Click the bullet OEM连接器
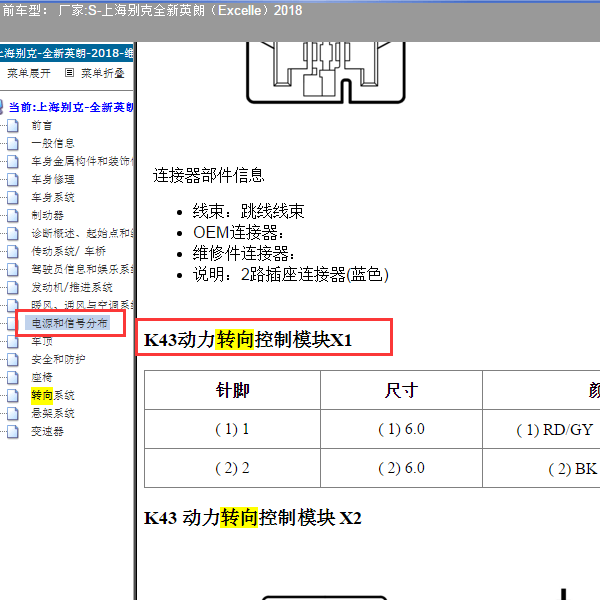The image size is (600, 600). pyautogui.click(x=238, y=232)
